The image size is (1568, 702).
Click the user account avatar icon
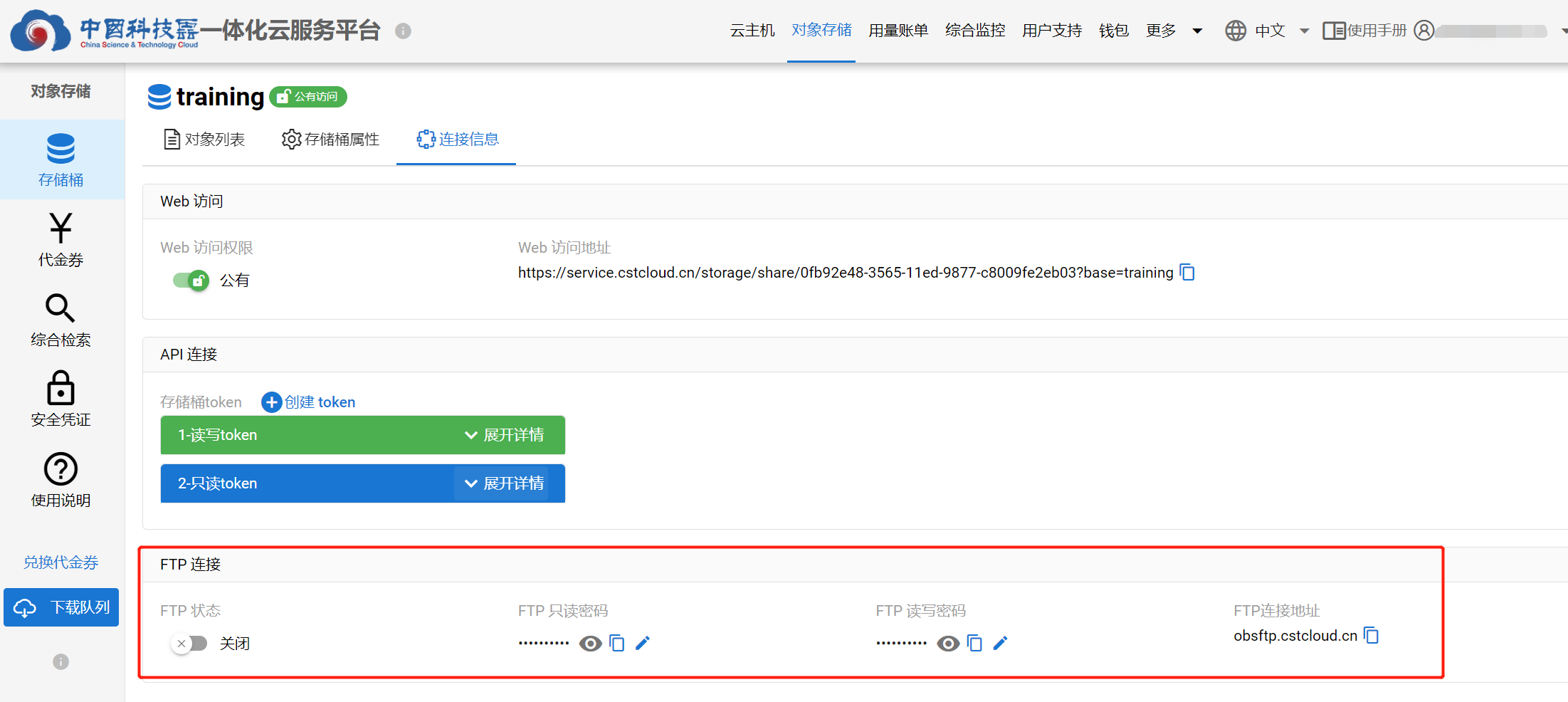click(1424, 31)
